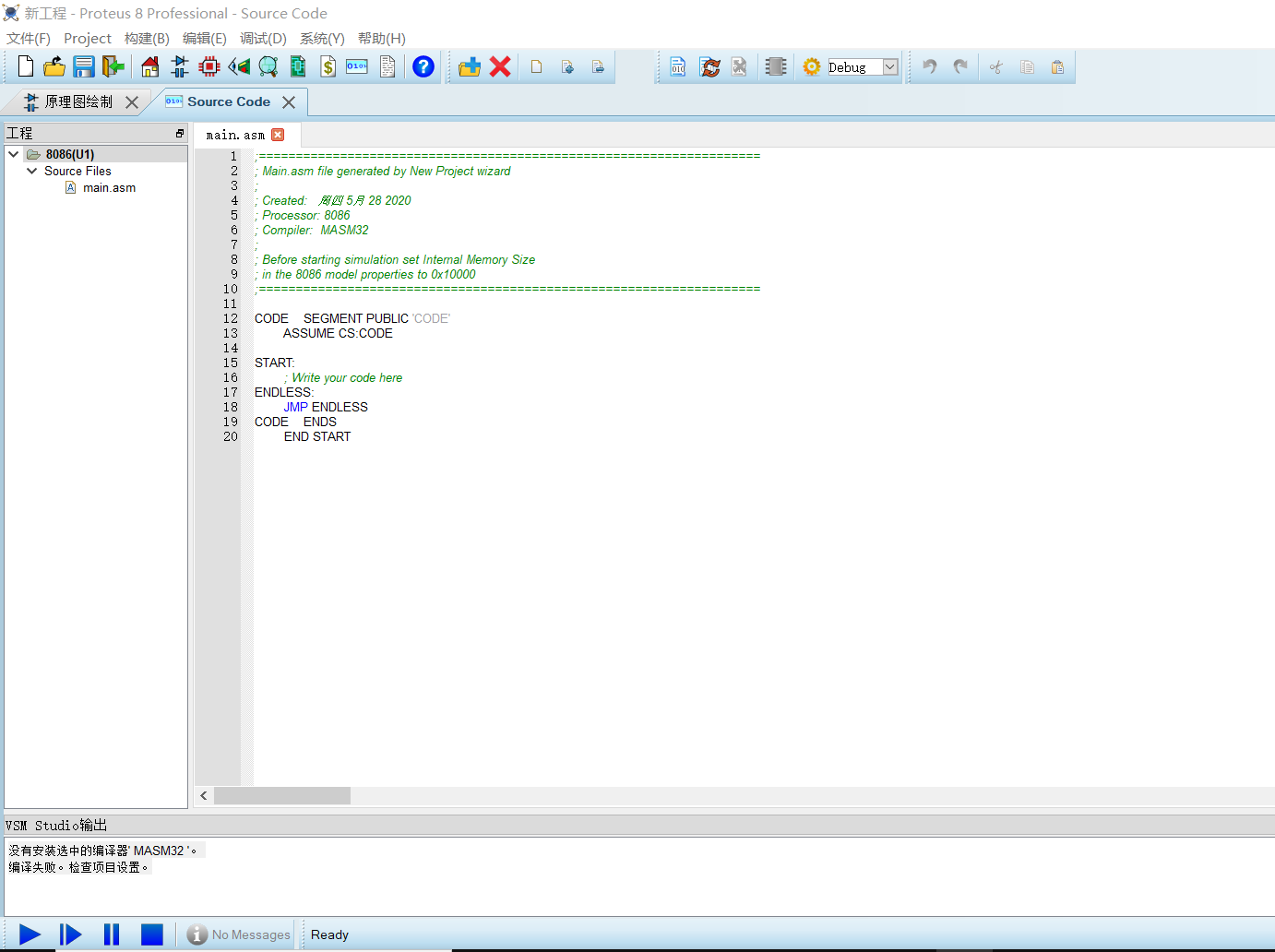
Task: Open the 文件(F) menu
Action: point(29,38)
